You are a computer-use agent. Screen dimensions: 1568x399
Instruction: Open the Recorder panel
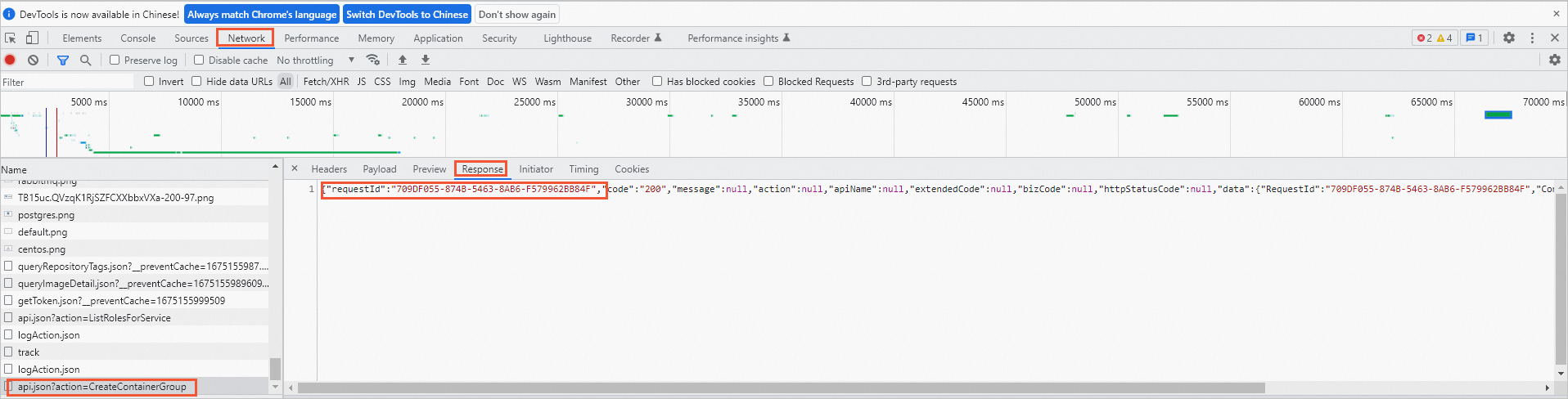pyautogui.click(x=636, y=38)
